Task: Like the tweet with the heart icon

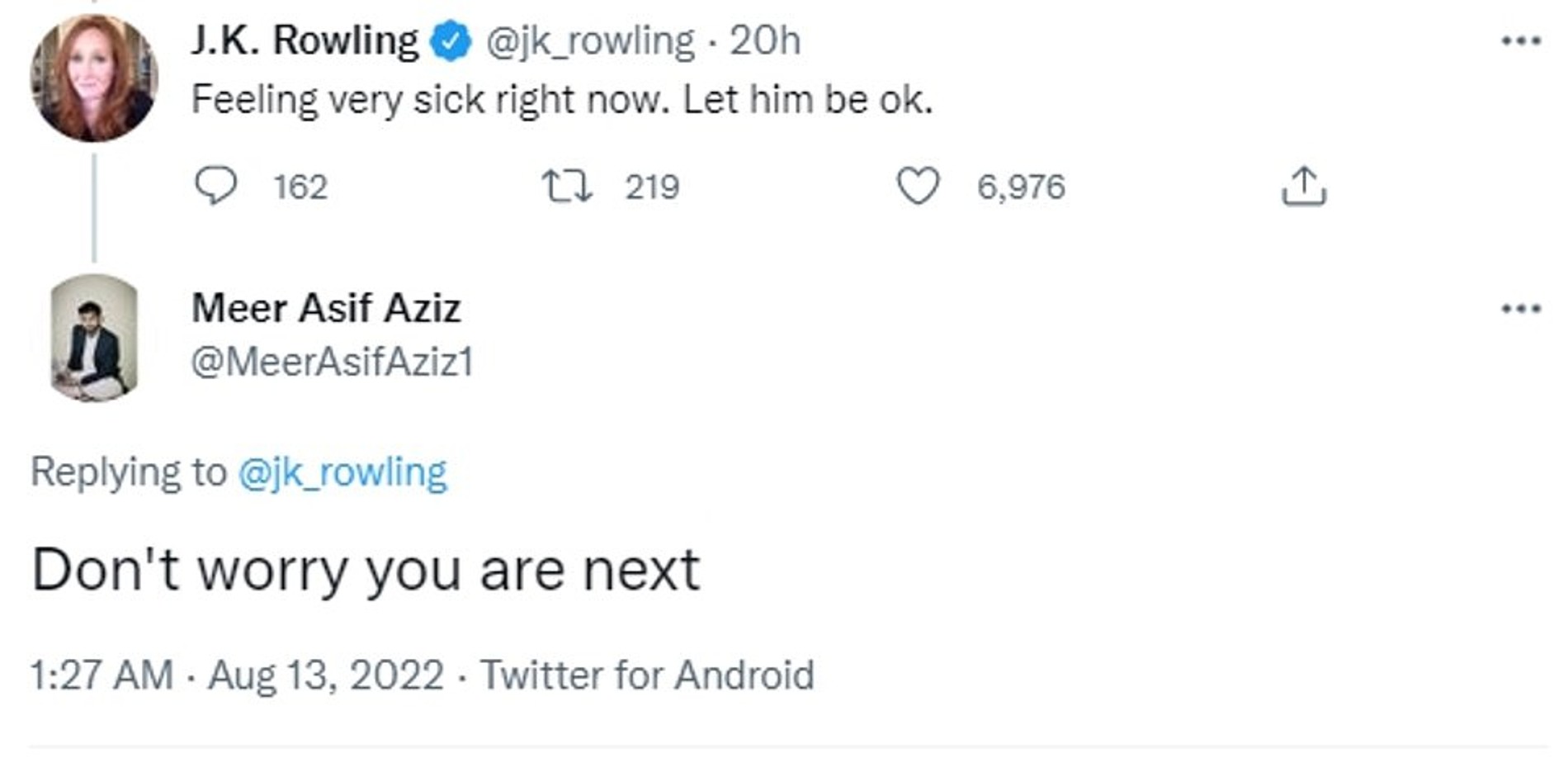Action: (918, 186)
